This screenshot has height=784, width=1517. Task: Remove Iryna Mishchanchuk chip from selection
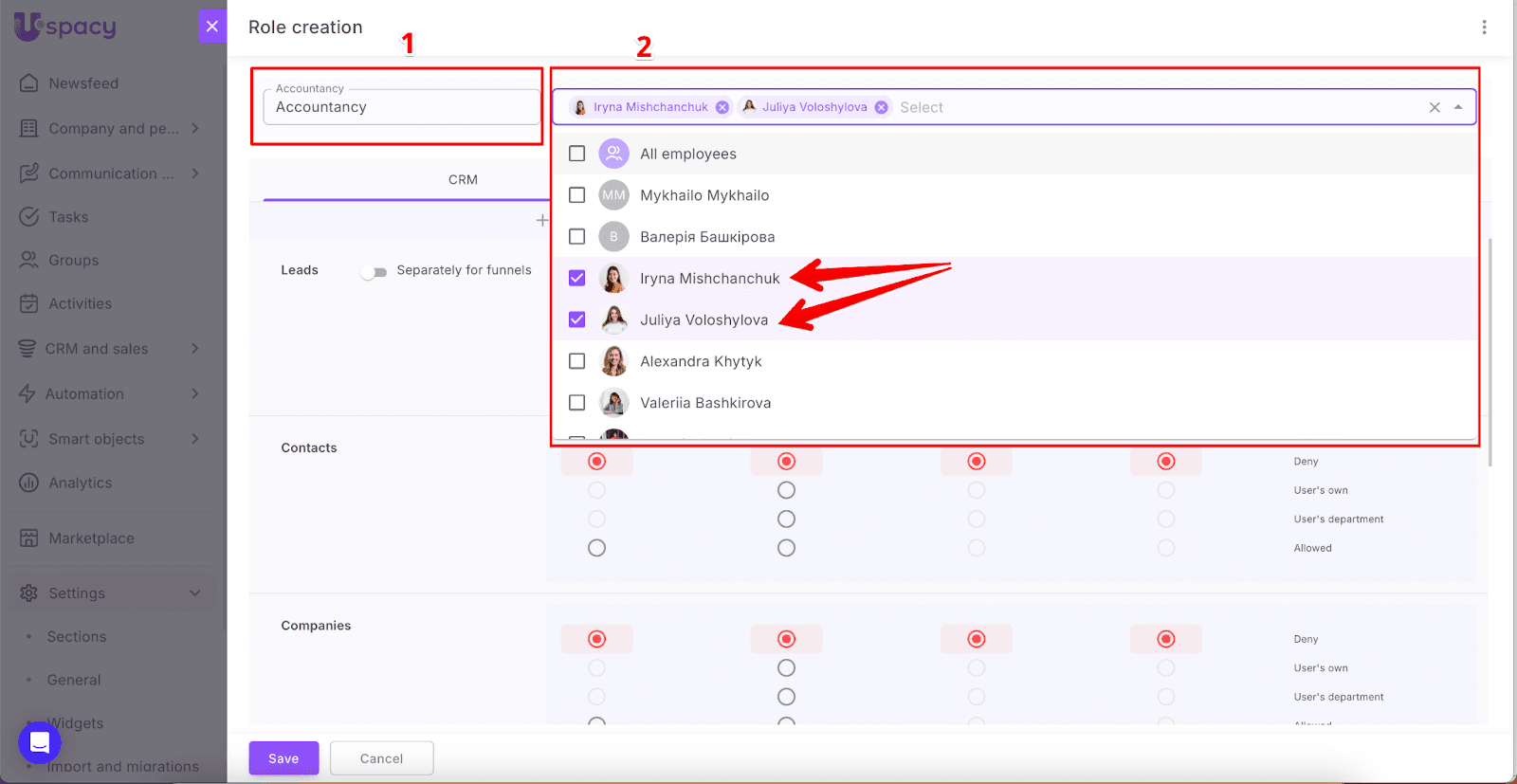[722, 107]
